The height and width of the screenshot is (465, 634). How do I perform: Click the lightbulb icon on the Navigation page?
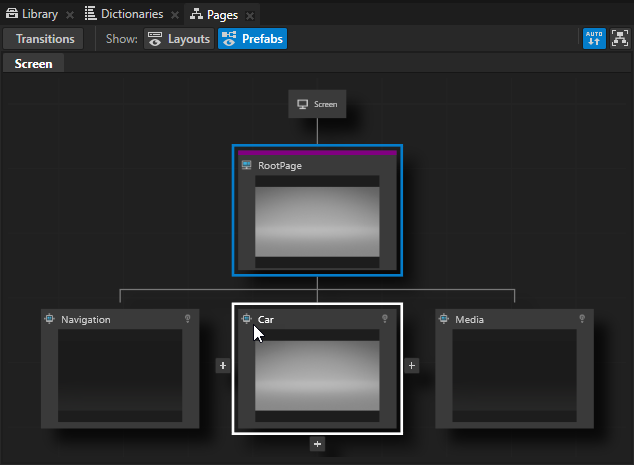(187, 319)
